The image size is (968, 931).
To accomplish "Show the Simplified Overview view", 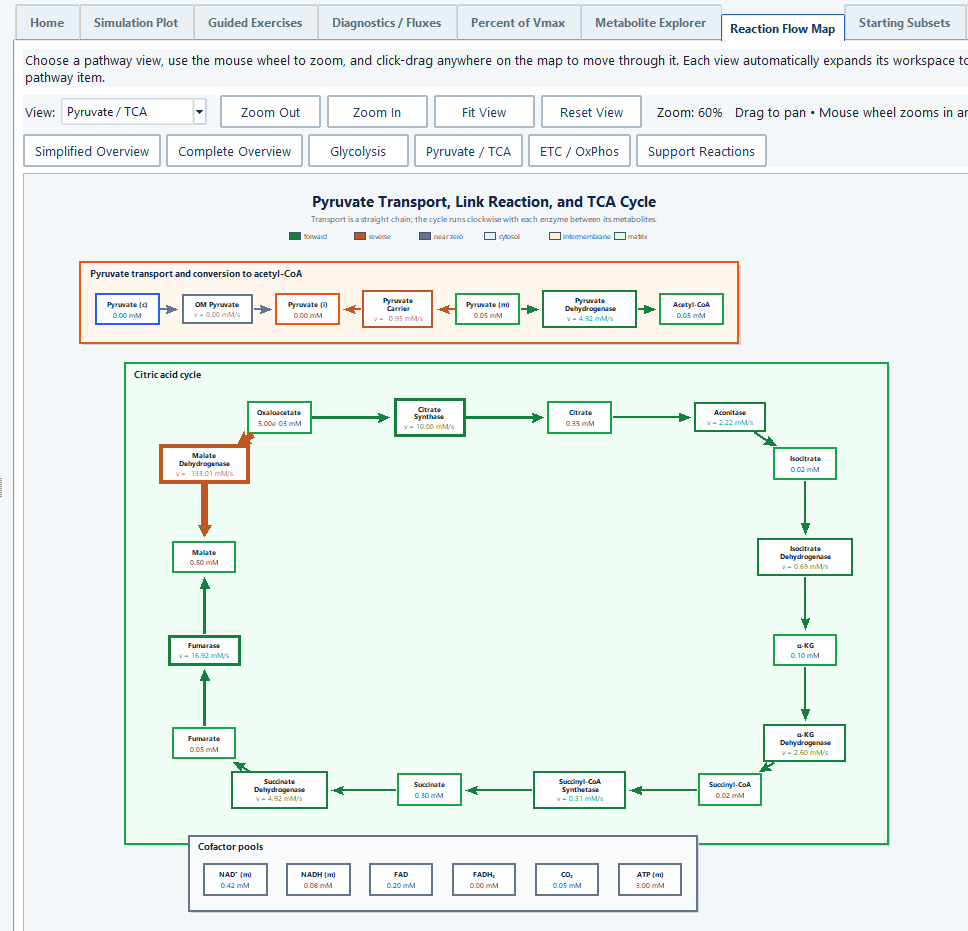I will 92,151.
